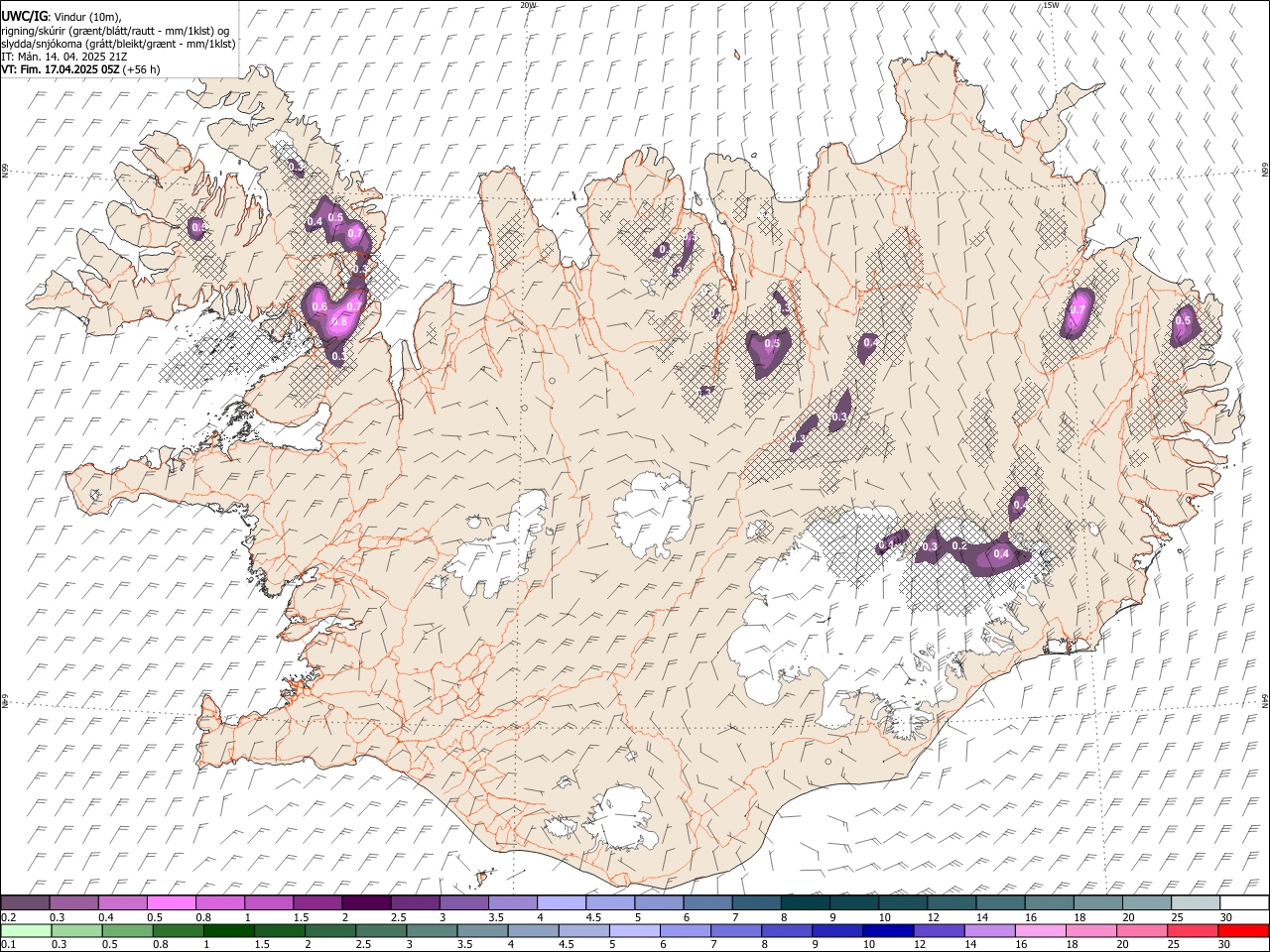1270x952 pixels.
Task: Click the '15W' longitude label
Action: [1051, 5]
